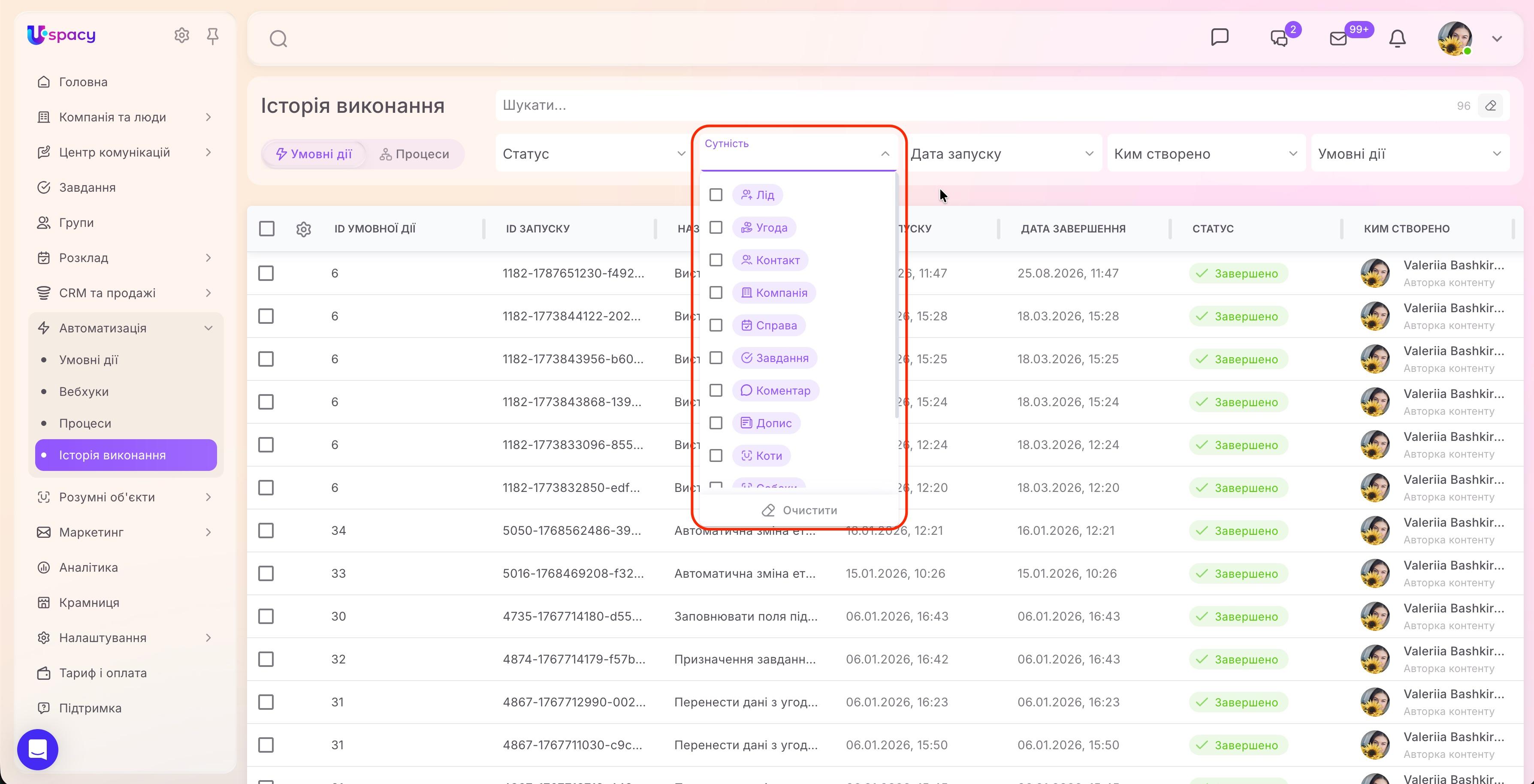
Task: Collapse the Автоматизація sidebar section
Action: (x=208, y=328)
